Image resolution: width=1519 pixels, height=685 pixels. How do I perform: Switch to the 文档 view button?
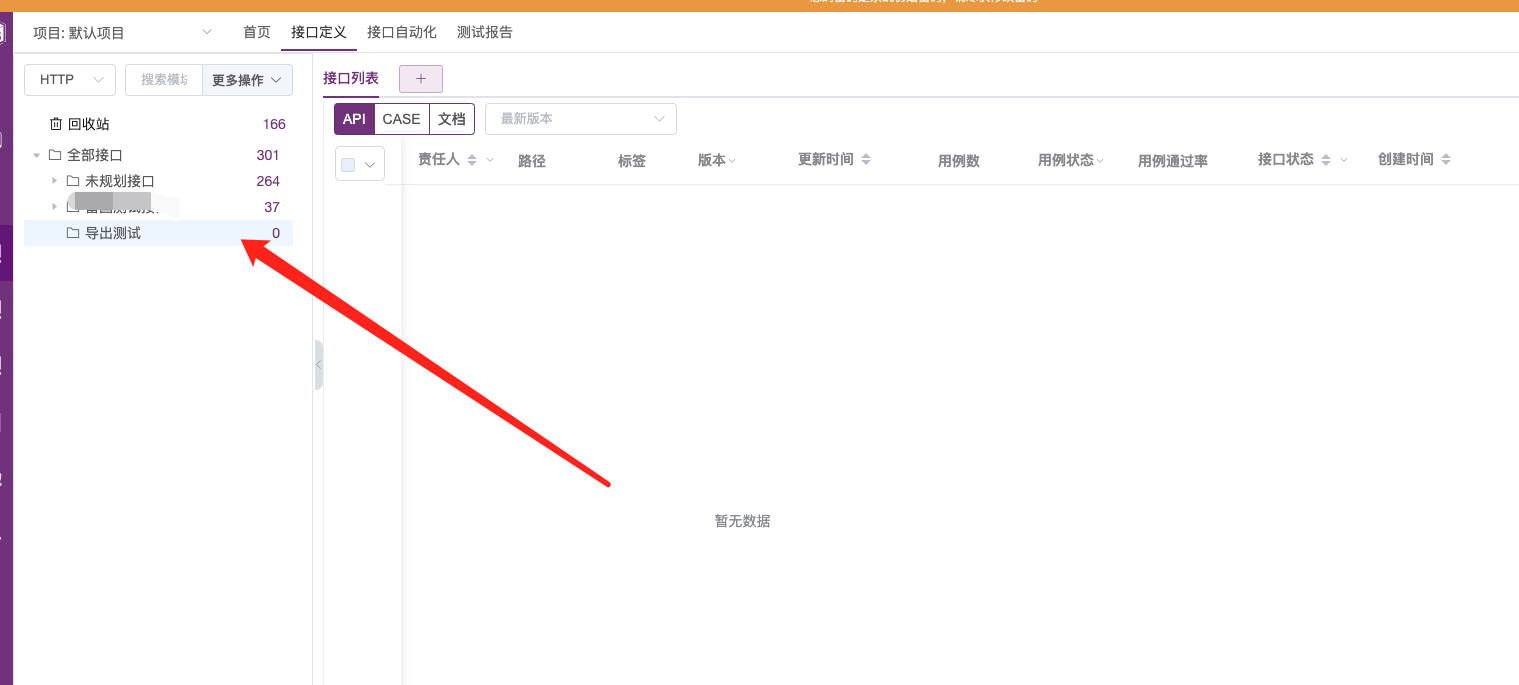452,119
